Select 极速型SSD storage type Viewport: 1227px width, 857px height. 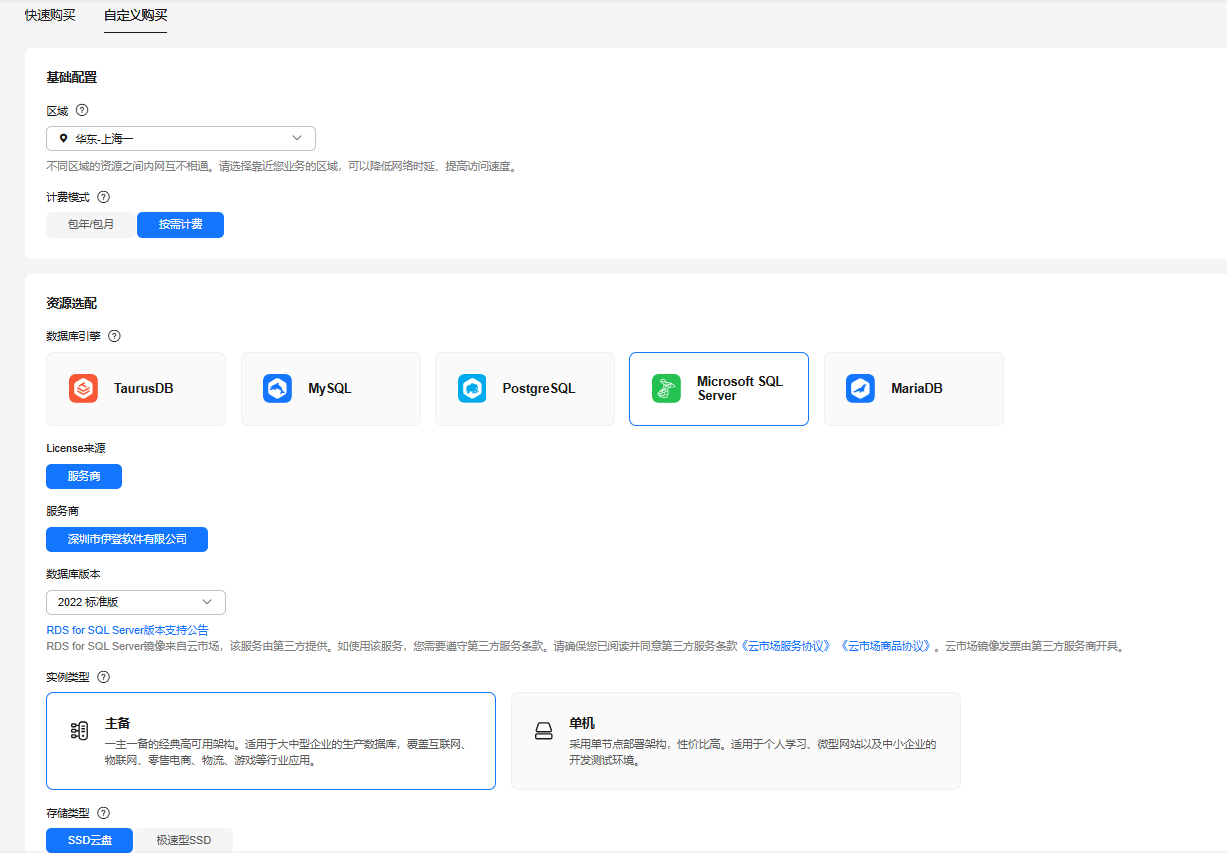184,841
